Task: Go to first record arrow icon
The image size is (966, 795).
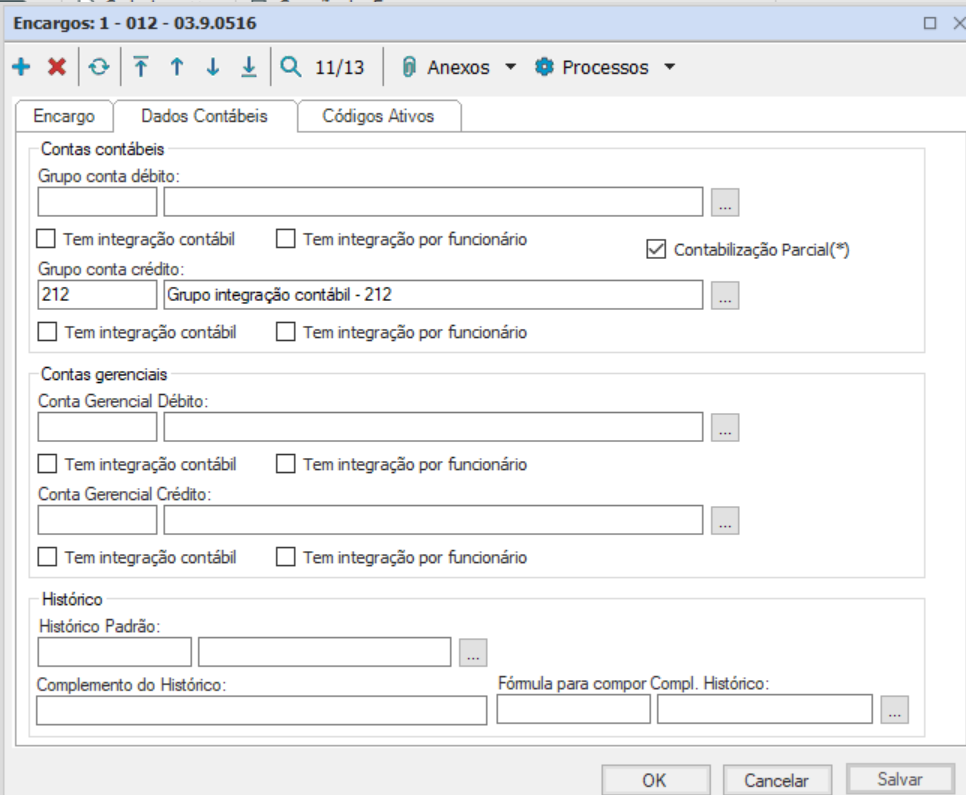Action: 141,67
